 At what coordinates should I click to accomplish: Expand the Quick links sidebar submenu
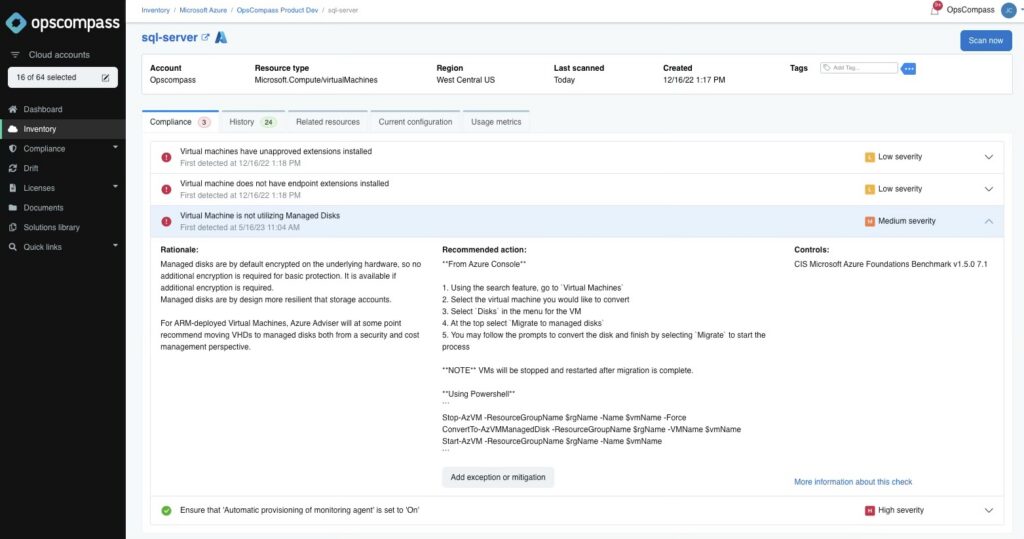point(115,246)
